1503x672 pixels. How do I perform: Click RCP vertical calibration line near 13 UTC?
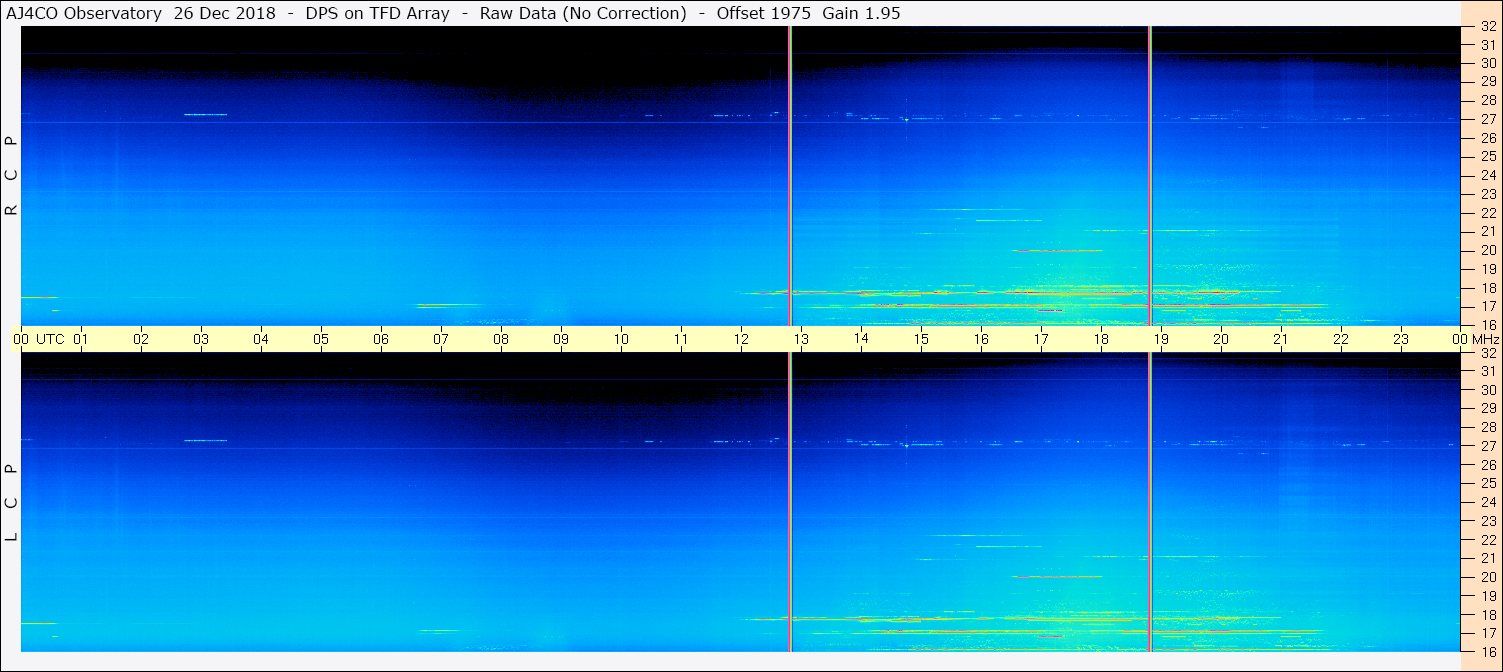790,176
